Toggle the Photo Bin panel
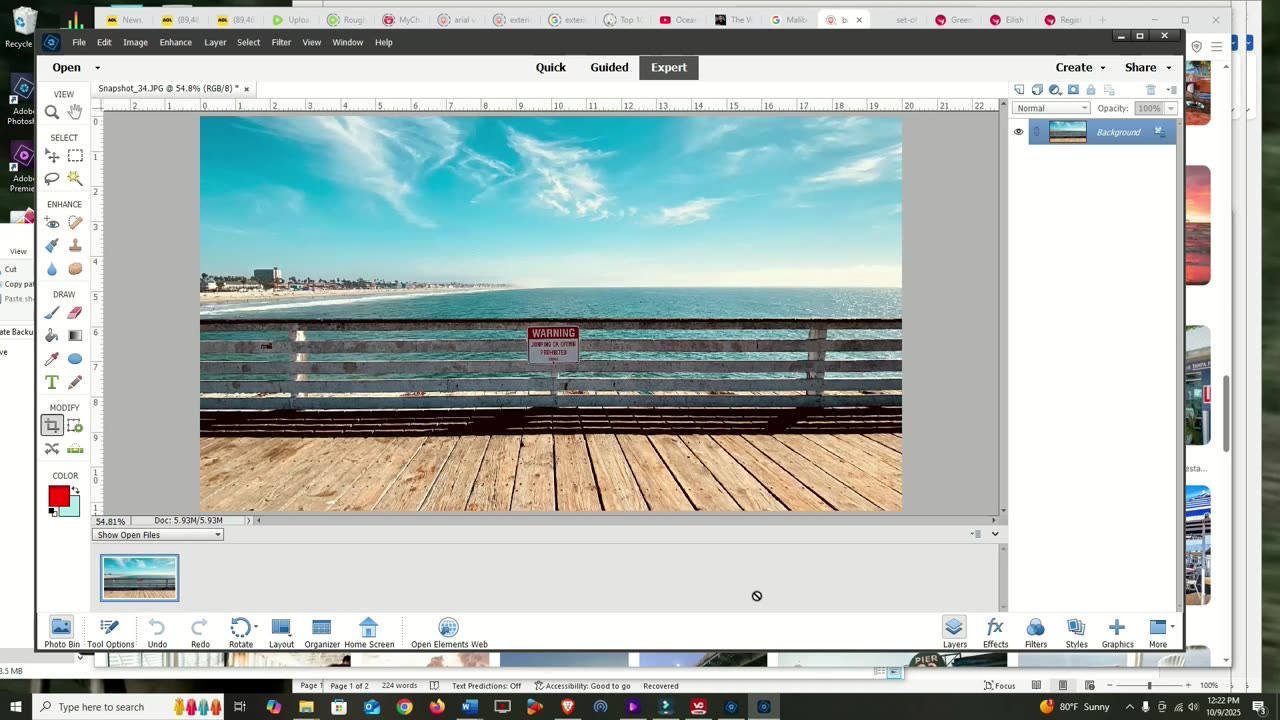1280x720 pixels. (61, 633)
